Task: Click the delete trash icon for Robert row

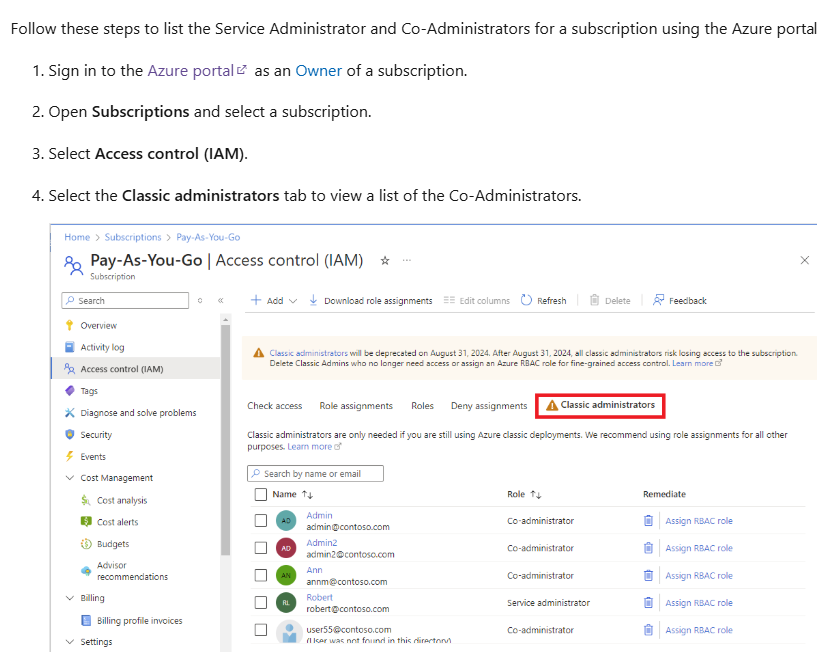Action: tap(648, 602)
